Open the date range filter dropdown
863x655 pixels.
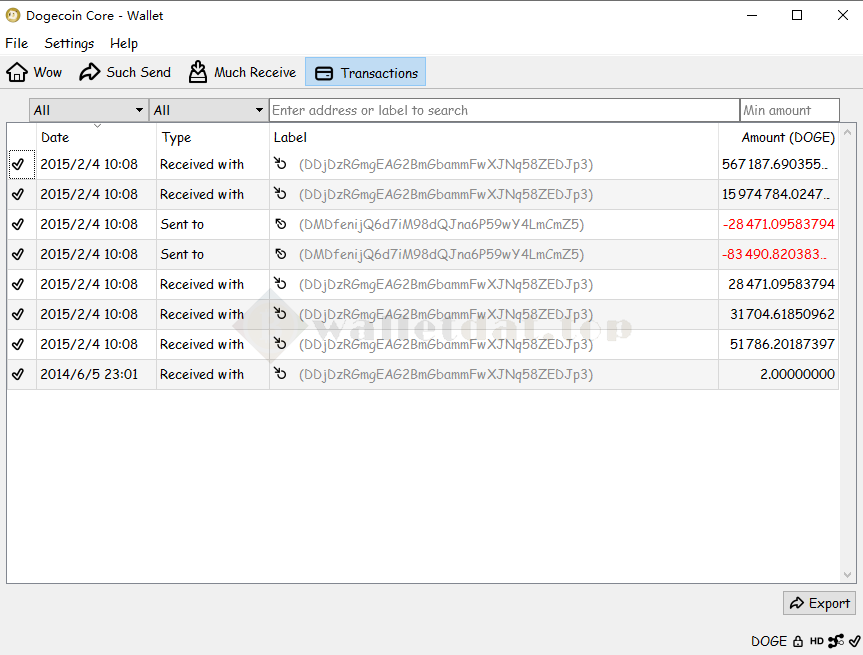point(88,110)
